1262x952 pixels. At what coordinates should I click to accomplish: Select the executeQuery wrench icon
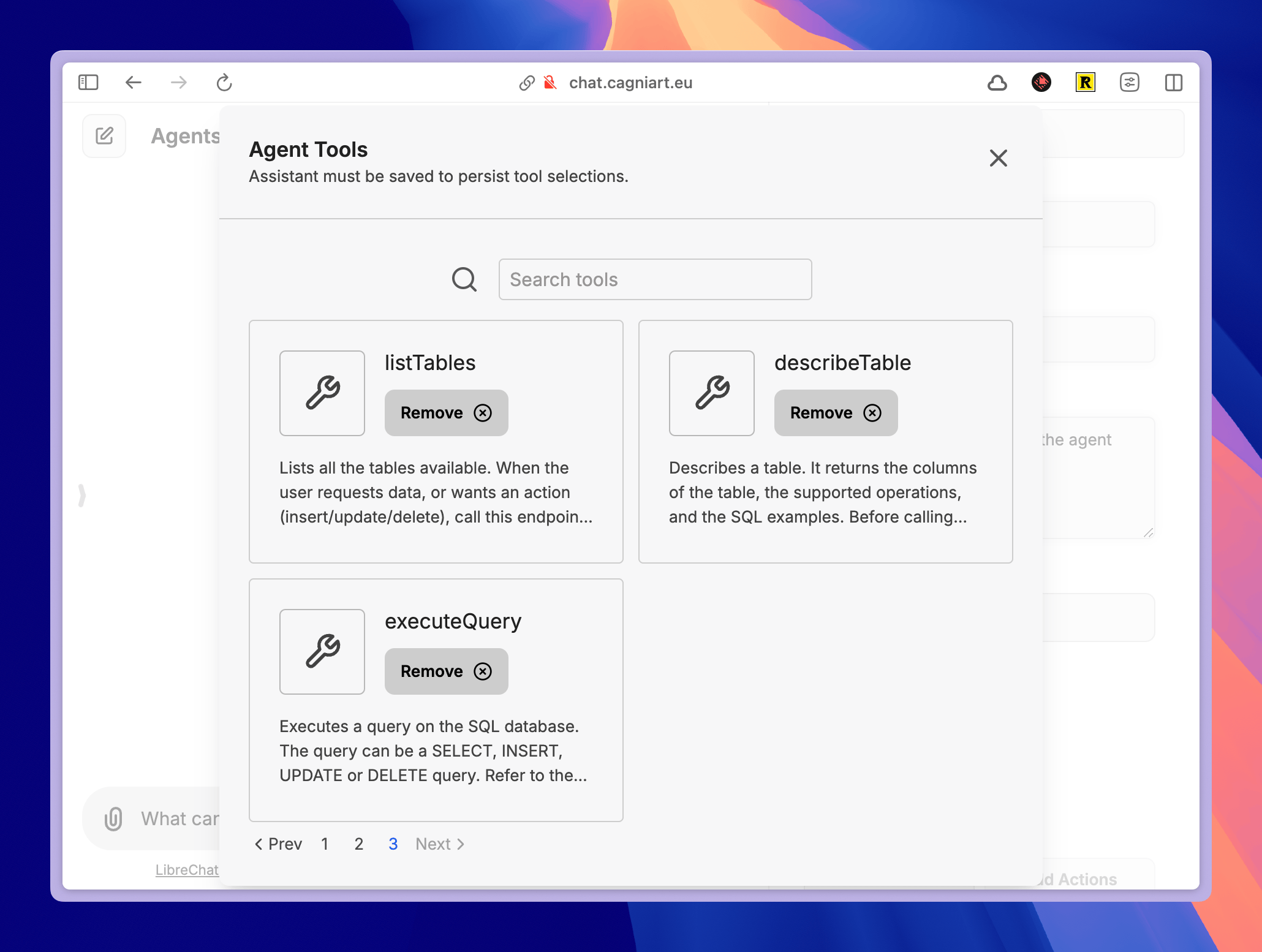click(322, 652)
